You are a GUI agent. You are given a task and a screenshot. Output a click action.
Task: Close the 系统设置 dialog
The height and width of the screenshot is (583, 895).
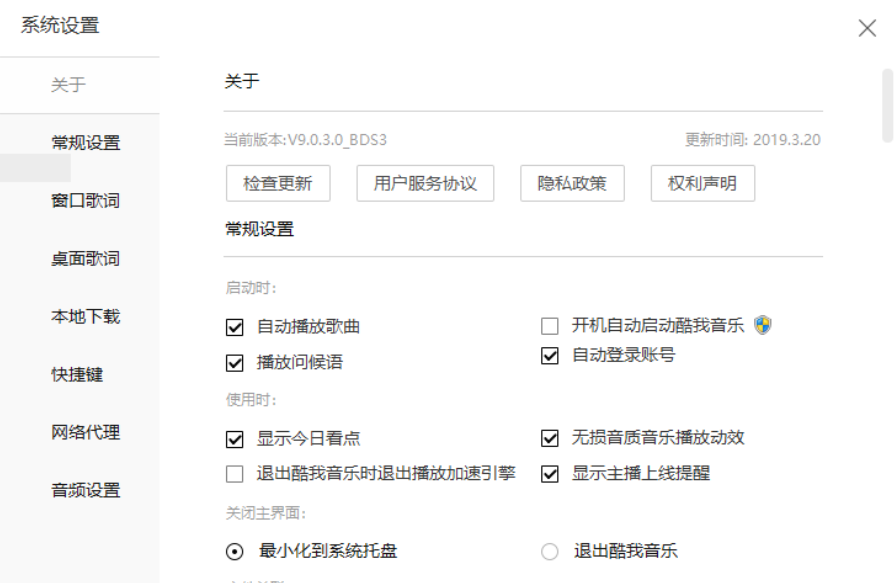[867, 27]
